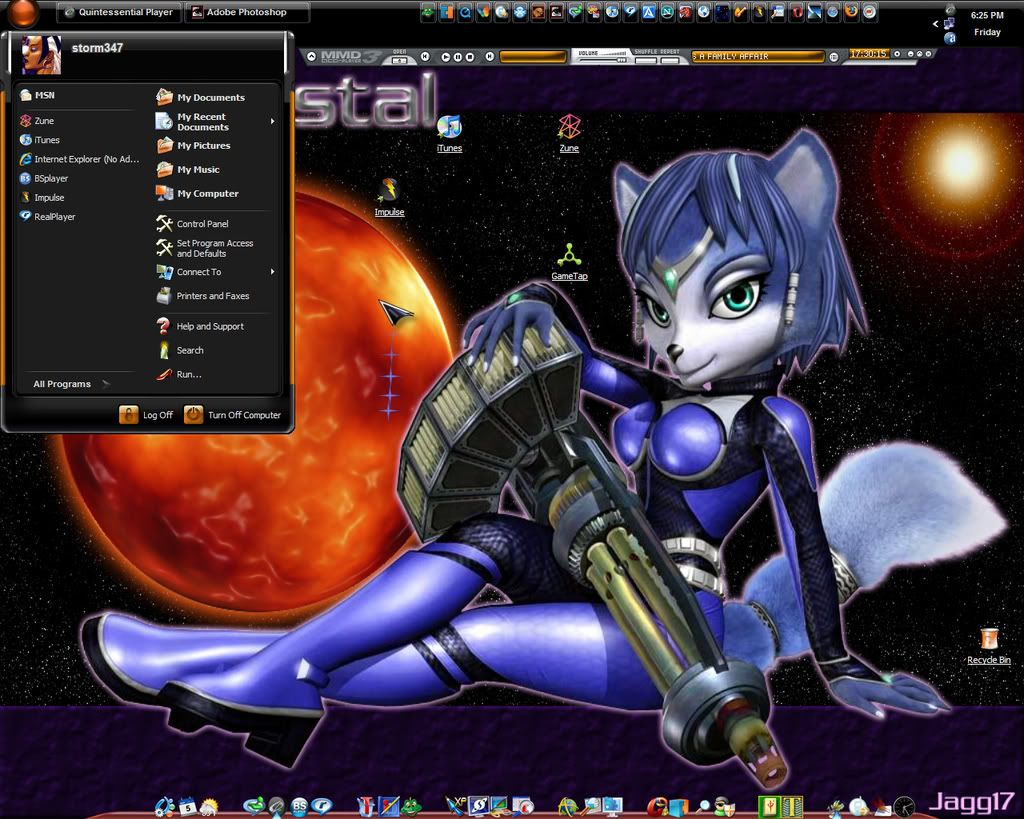Screen dimensions: 1024x819
Task: Toggle Shuffle in the MMD3 player
Action: click(x=646, y=60)
